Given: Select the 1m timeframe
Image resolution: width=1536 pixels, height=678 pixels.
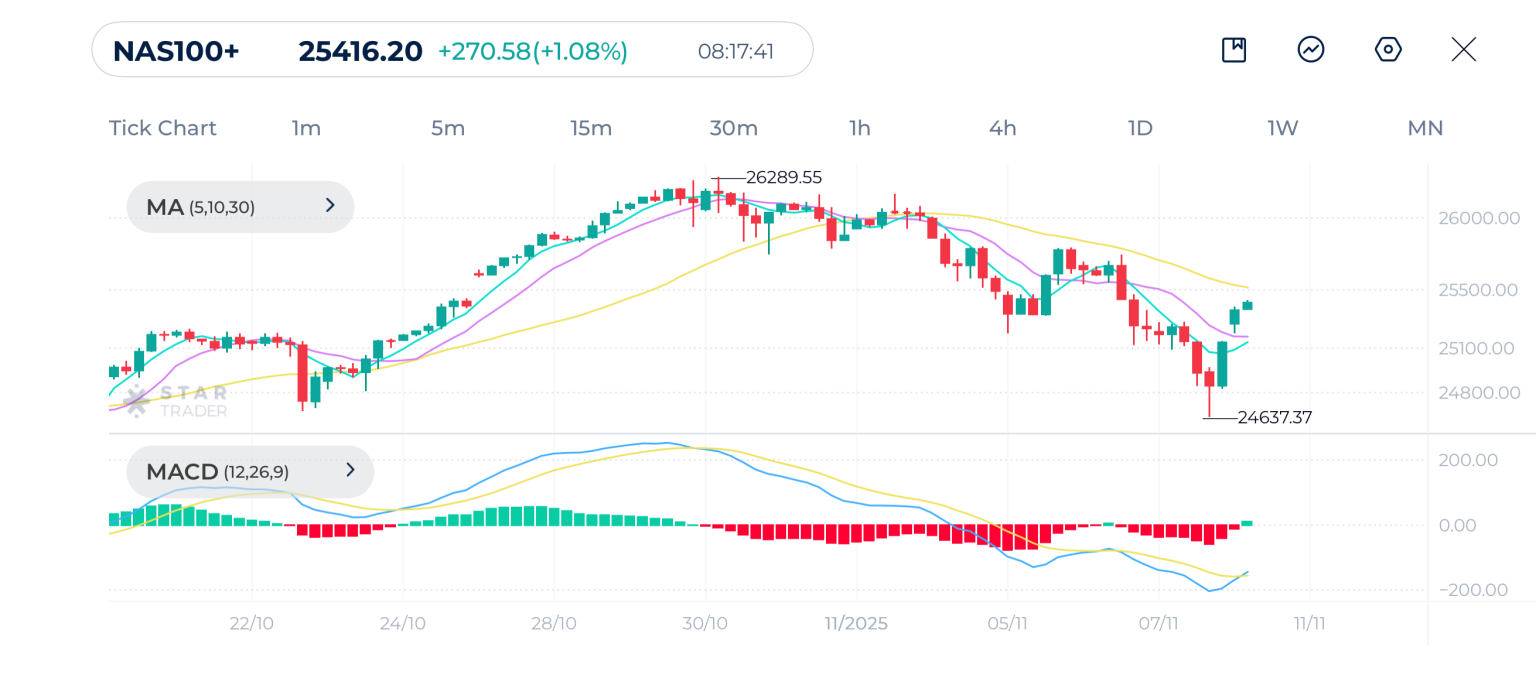Looking at the screenshot, I should (306, 128).
